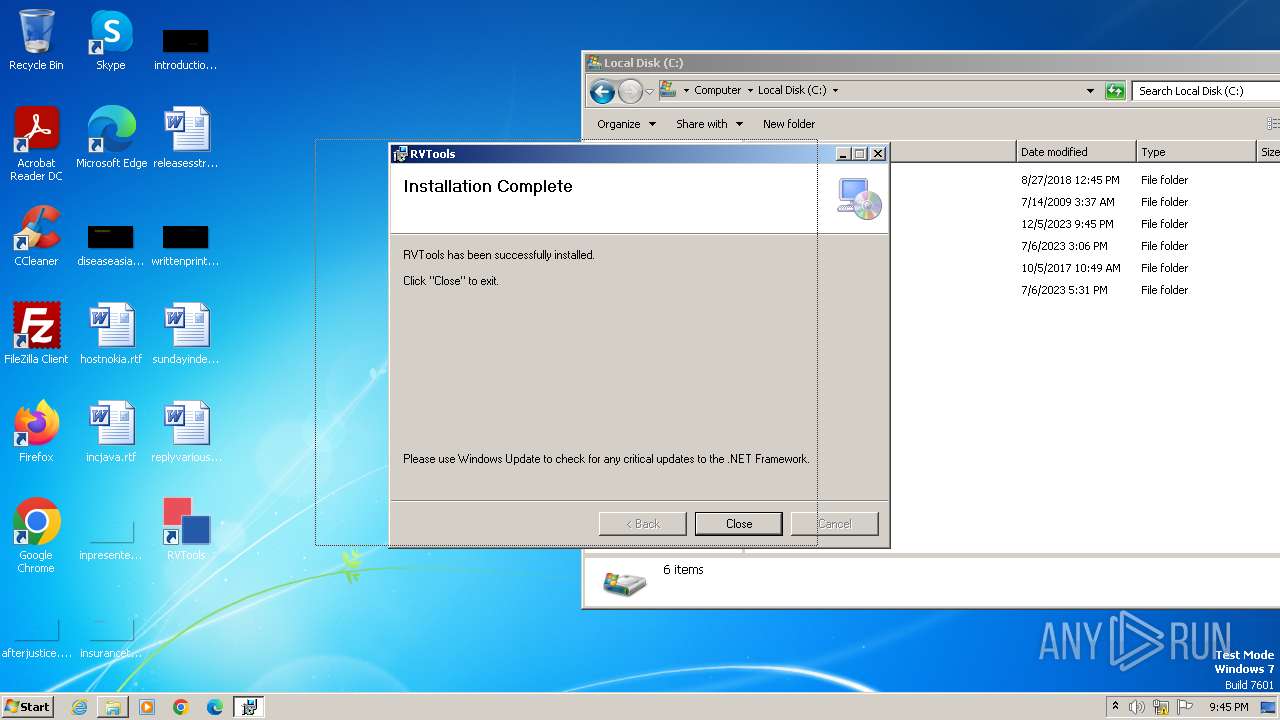Viewport: 1280px width, 720px height.
Task: Open Chrome from the taskbar
Action: pyautogui.click(x=181, y=707)
